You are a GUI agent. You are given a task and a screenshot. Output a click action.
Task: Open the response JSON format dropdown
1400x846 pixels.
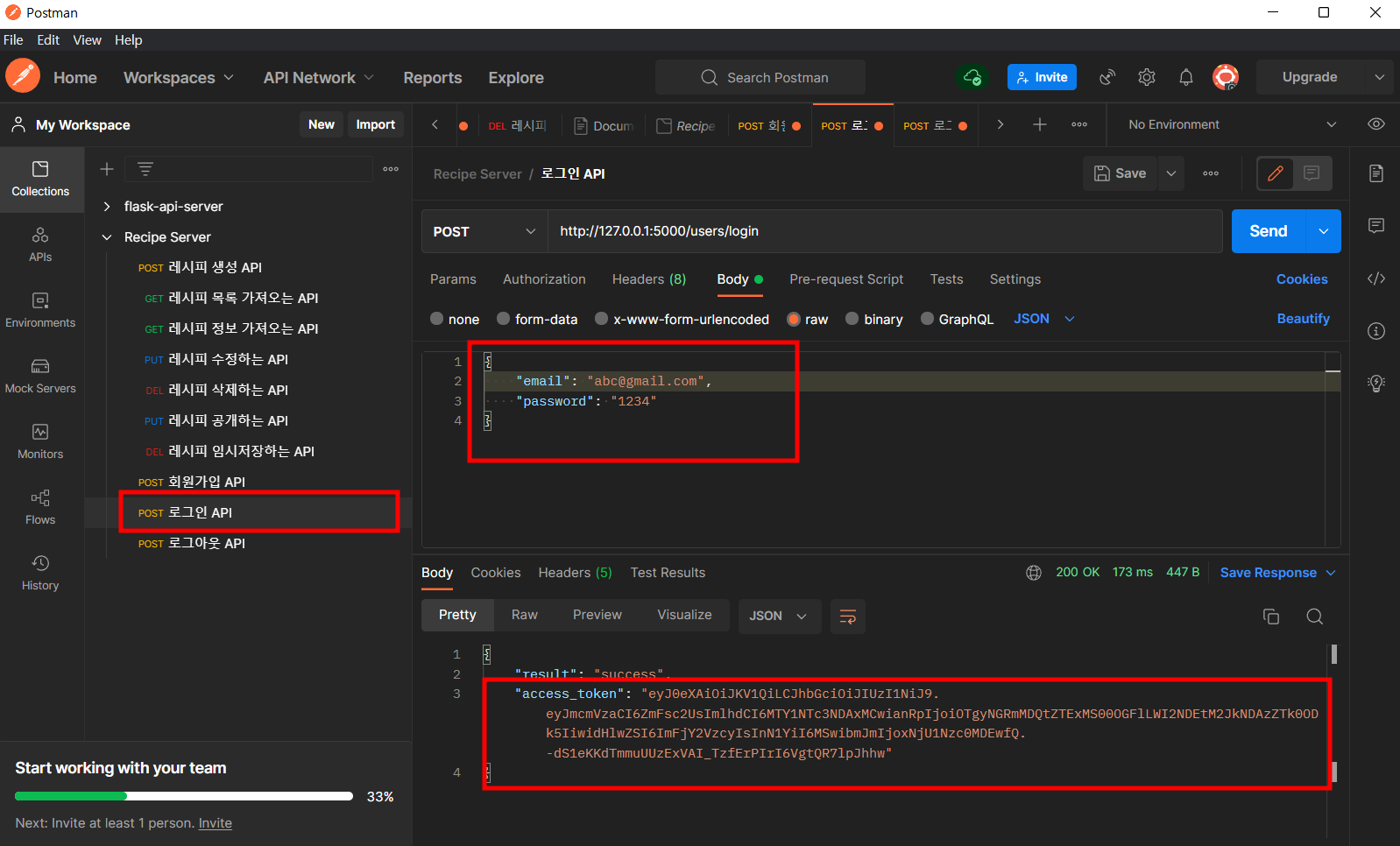click(x=779, y=617)
